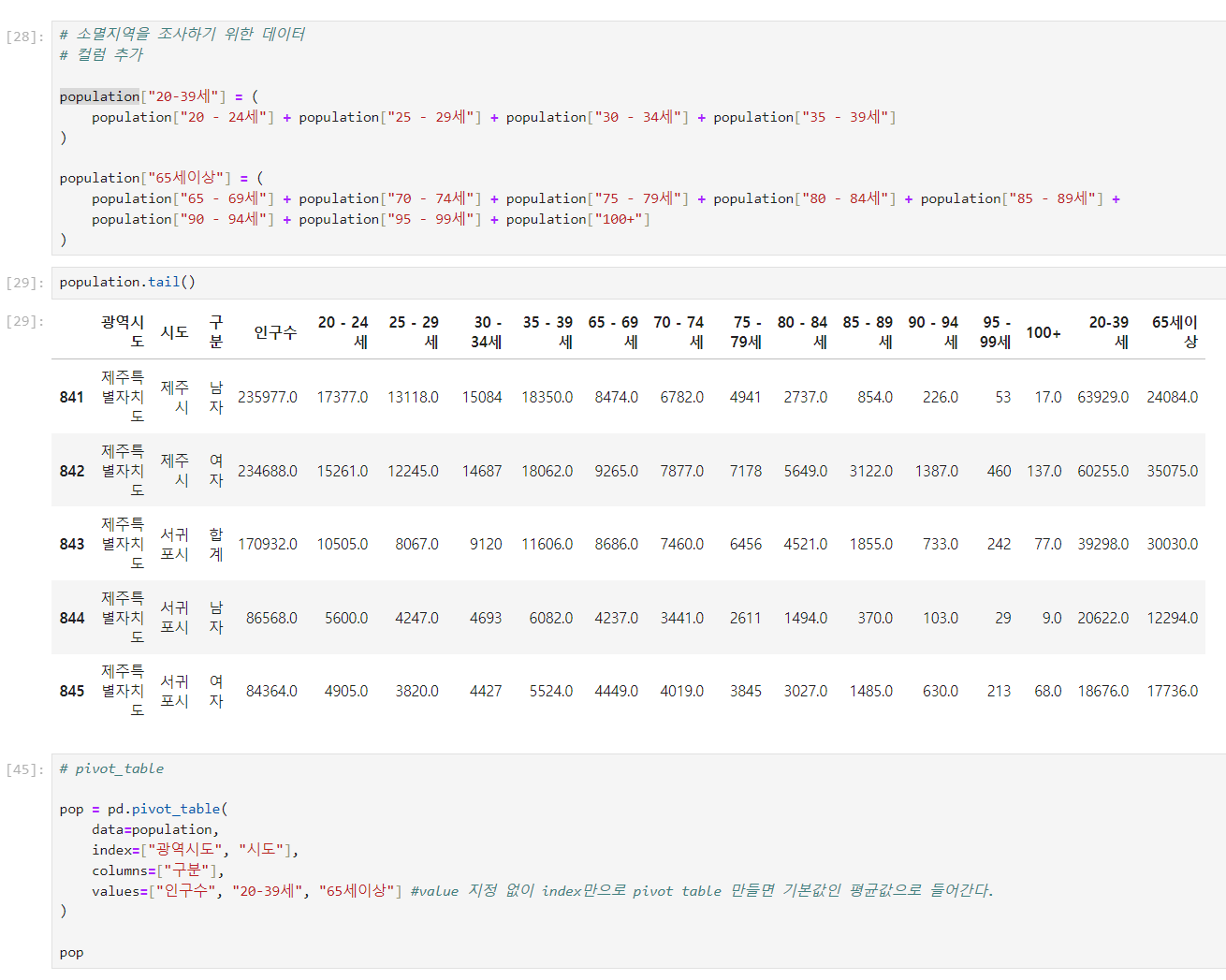Click the 137.0 cell in row 842
Image resolution: width=1226 pixels, height=980 pixels.
(x=1044, y=471)
